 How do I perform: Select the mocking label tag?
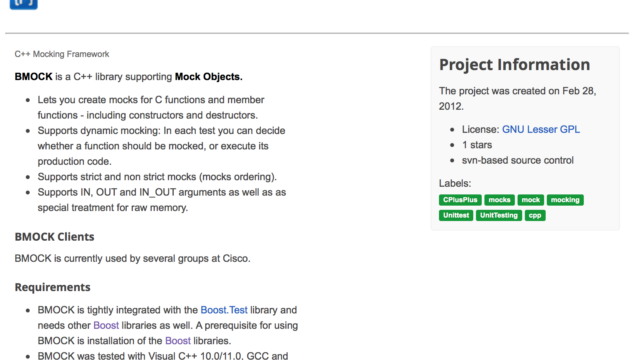[x=565, y=200]
